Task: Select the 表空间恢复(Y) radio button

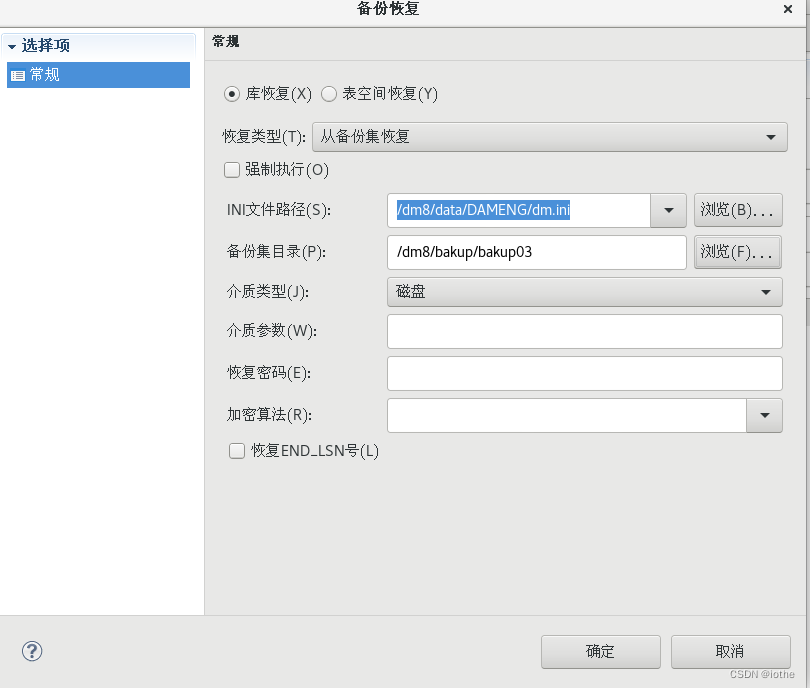Action: 329,94
